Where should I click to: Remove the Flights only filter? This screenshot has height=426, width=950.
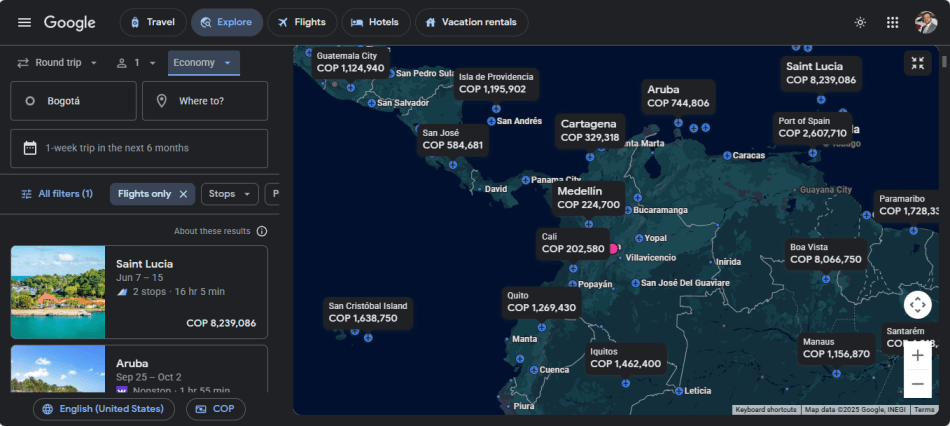pos(183,194)
